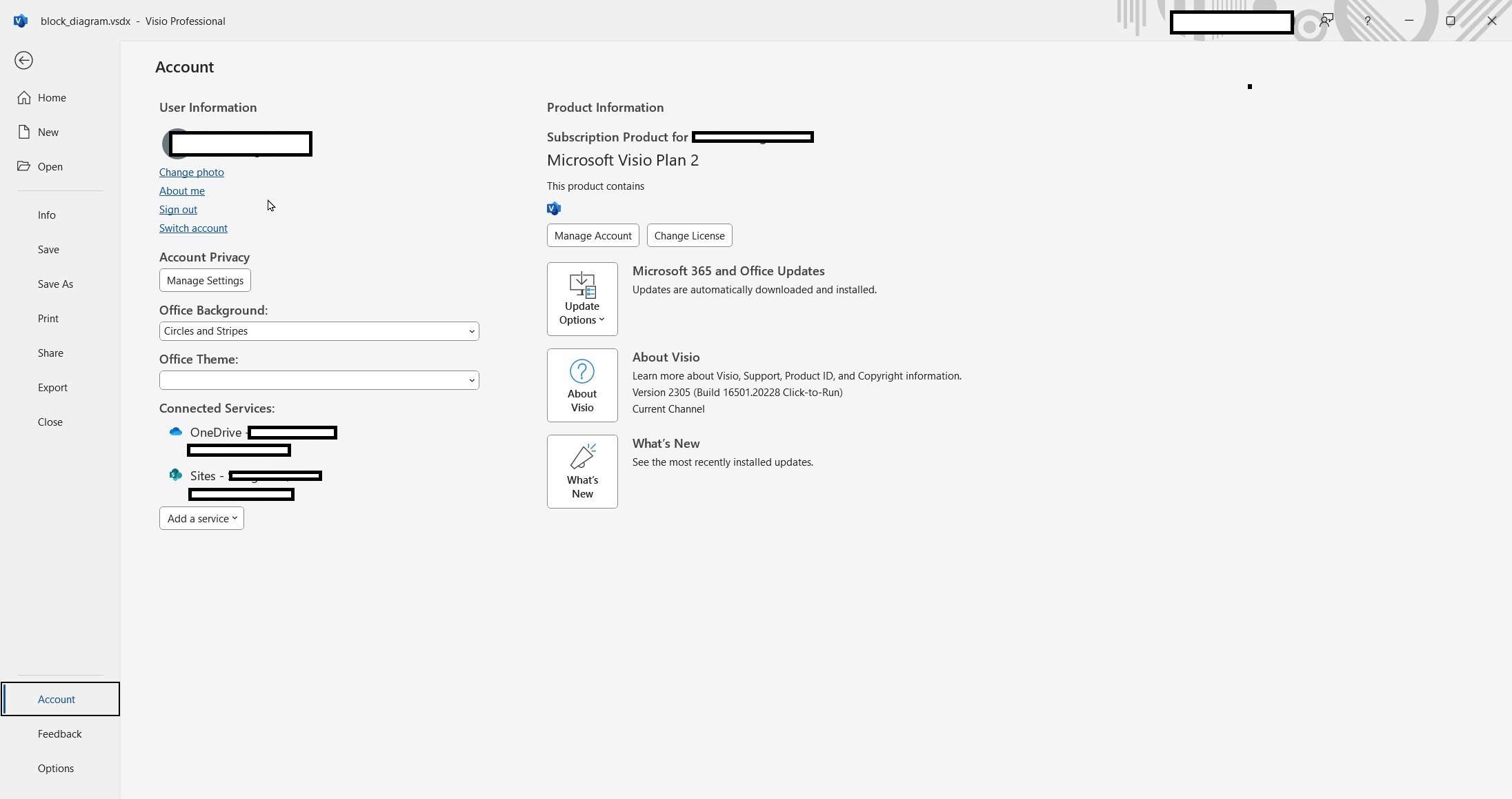Open the Add a service dropdown

[201, 518]
